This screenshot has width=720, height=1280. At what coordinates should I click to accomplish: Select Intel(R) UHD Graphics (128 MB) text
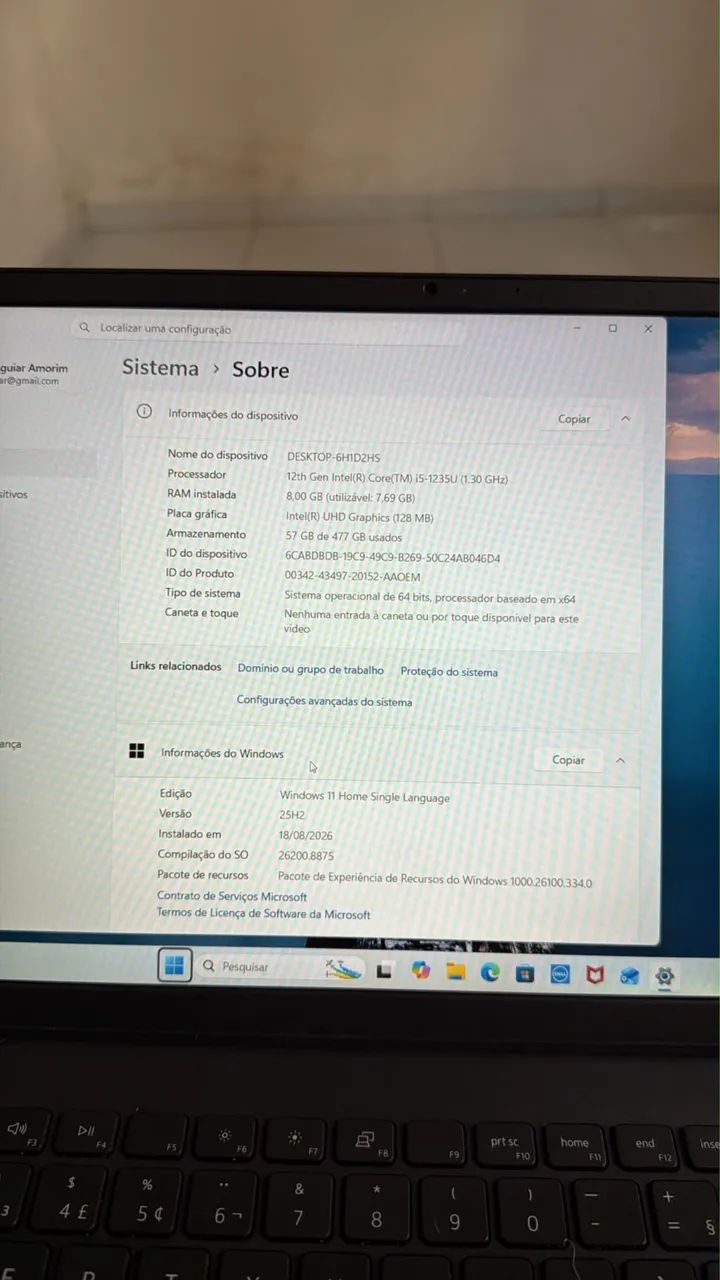click(x=360, y=517)
